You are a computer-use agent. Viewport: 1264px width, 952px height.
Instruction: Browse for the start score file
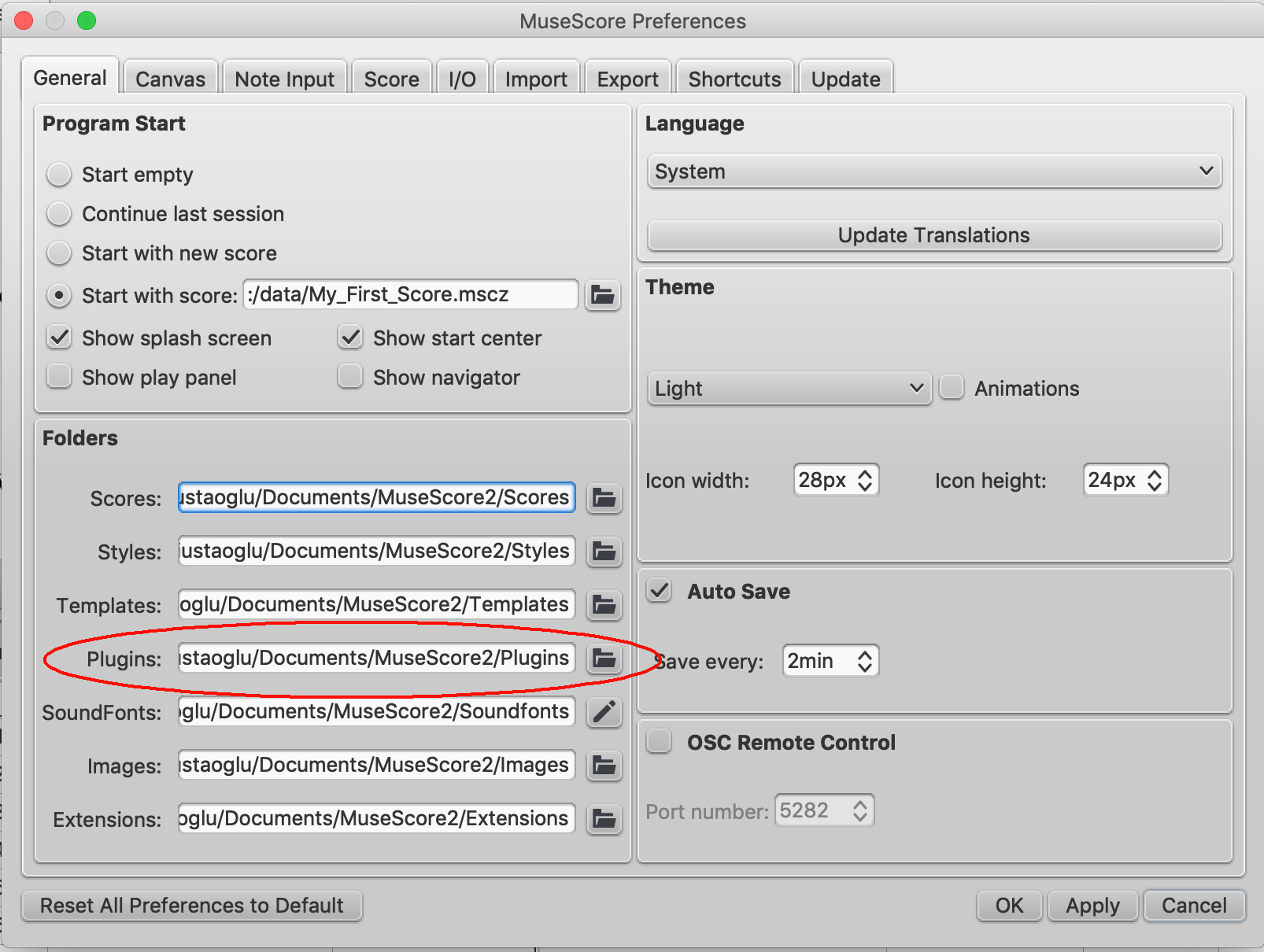coord(603,296)
